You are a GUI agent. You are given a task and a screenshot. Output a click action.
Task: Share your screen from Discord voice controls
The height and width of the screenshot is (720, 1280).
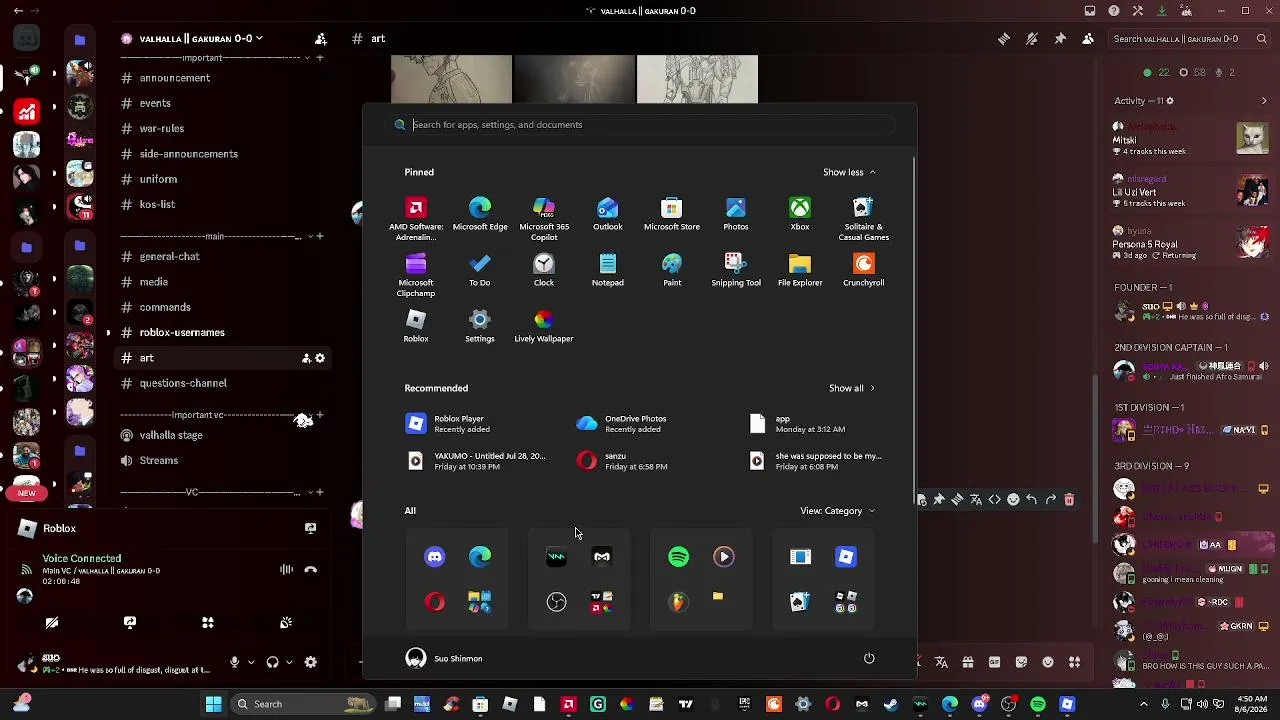(130, 622)
